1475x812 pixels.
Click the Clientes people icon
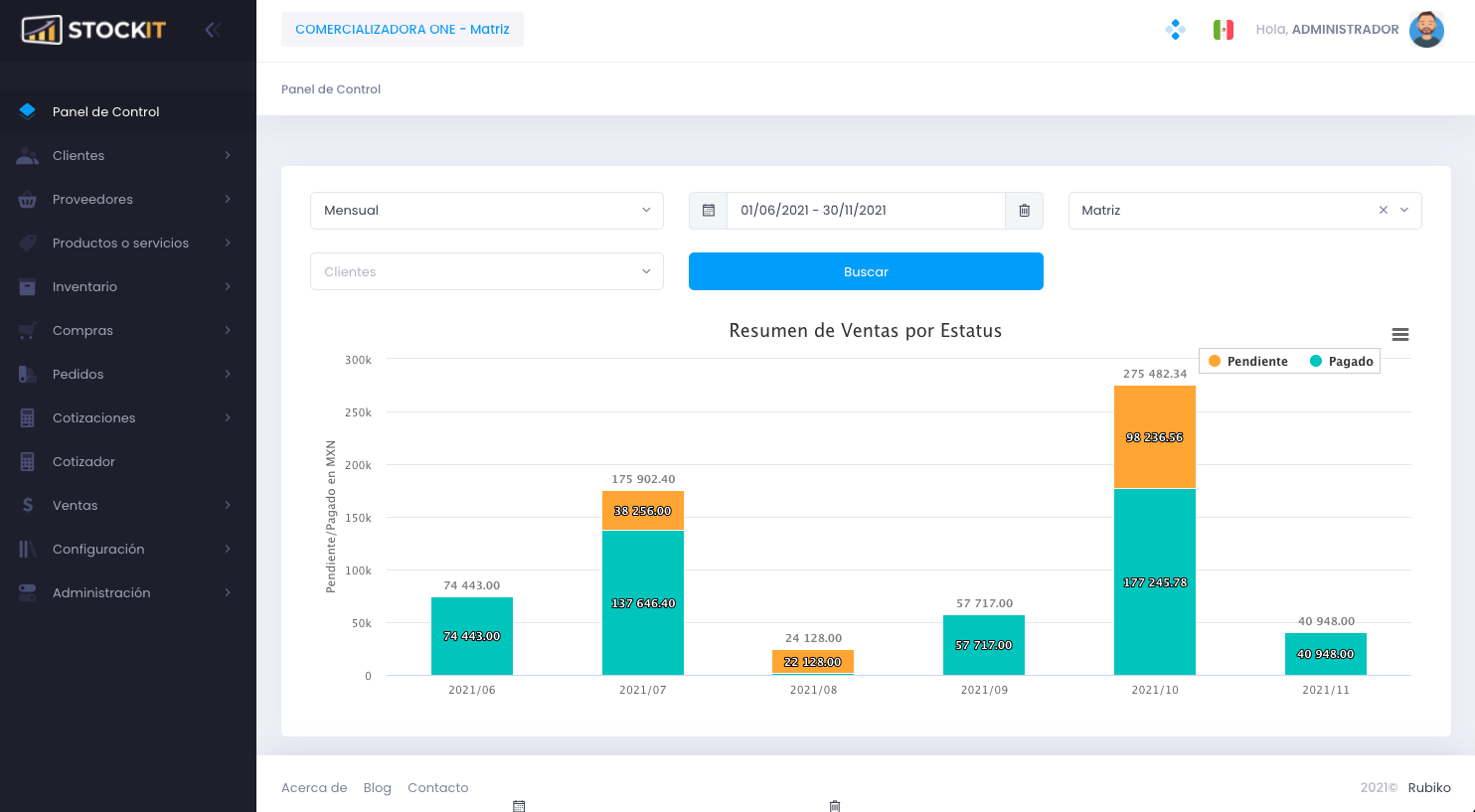coord(28,155)
